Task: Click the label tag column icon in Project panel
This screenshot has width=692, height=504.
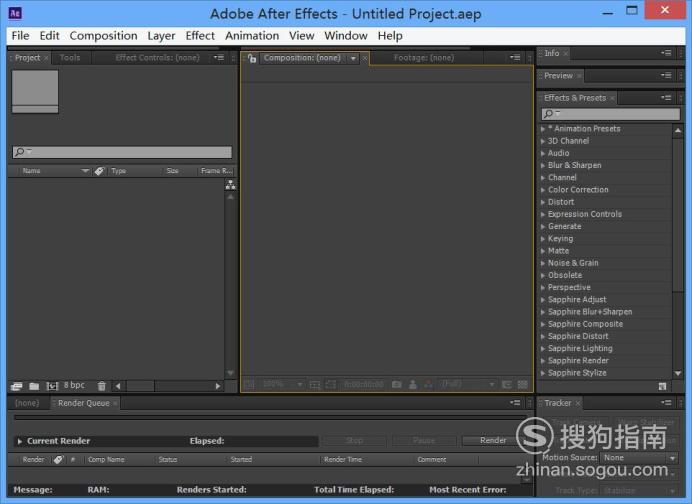Action: point(99,171)
